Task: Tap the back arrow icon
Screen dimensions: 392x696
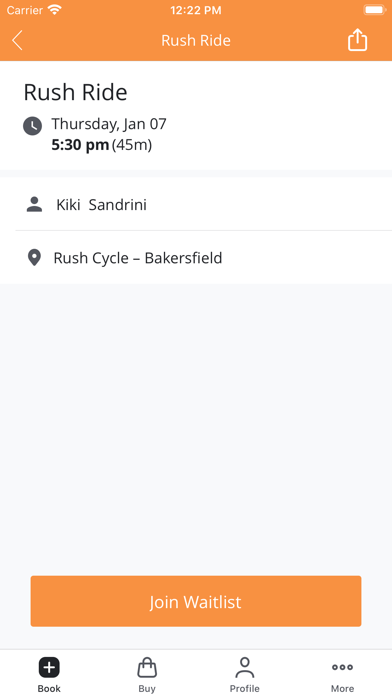Action: pos(17,40)
